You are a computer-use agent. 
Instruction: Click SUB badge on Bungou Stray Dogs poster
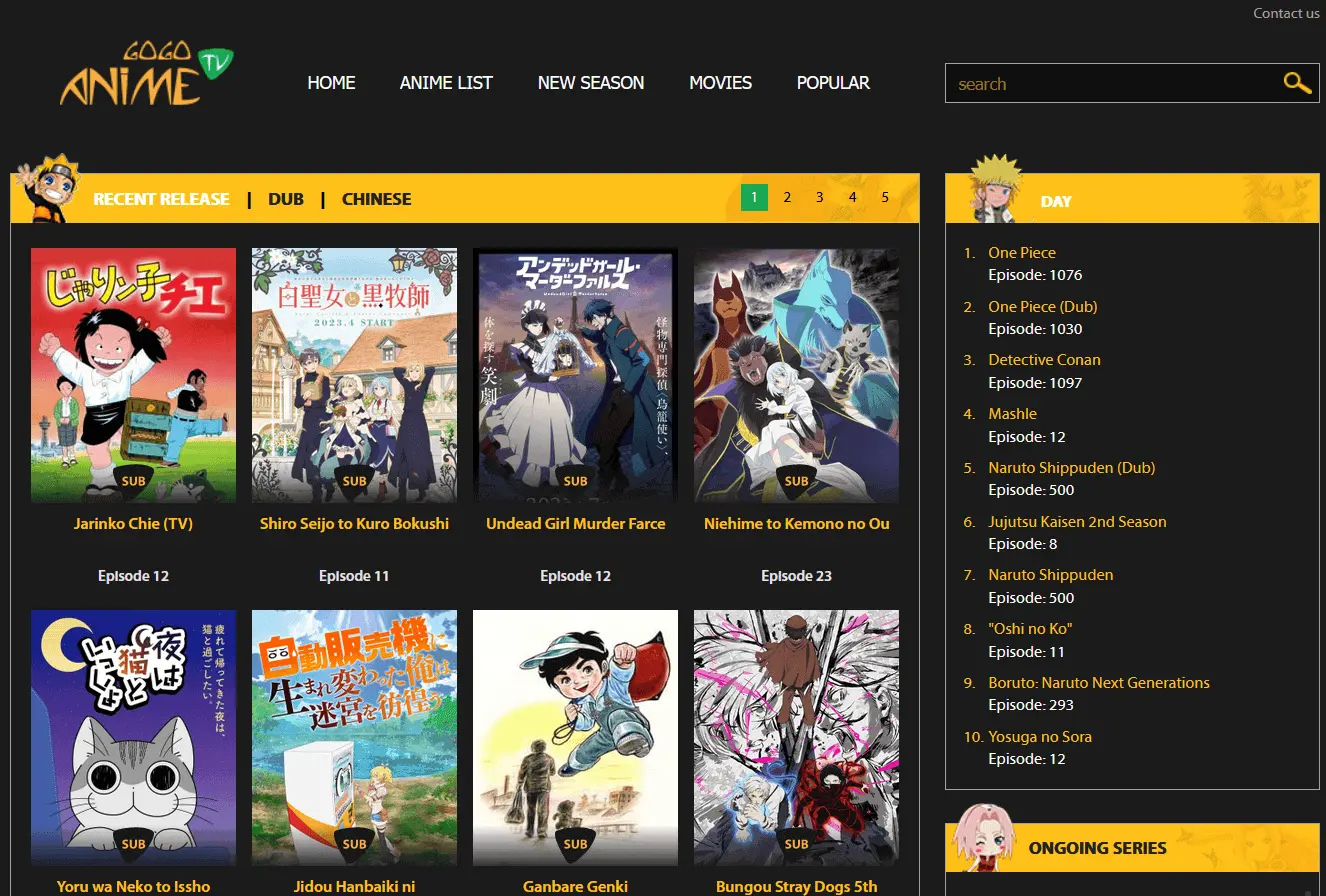click(796, 843)
